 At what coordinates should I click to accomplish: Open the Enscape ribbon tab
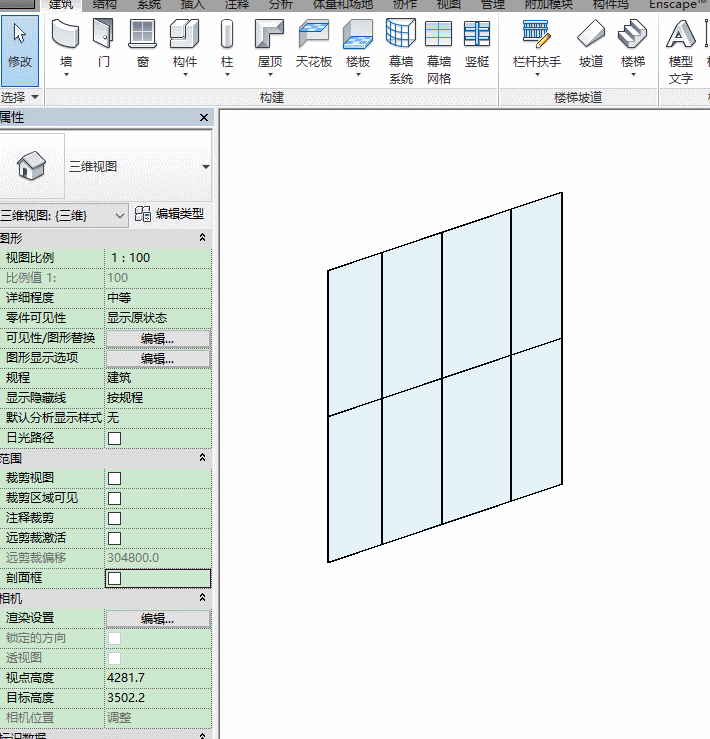tap(678, 5)
